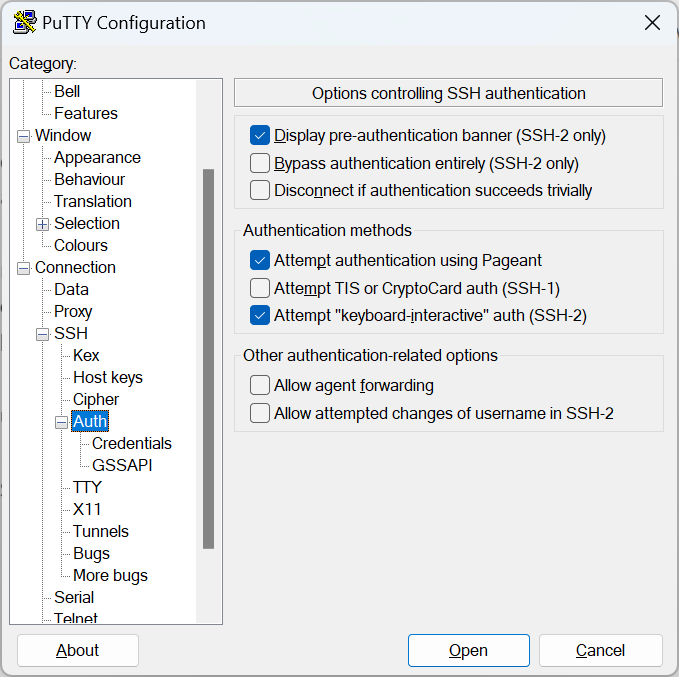Expand the Selection tree node
679x677 pixels.
tap(43, 224)
